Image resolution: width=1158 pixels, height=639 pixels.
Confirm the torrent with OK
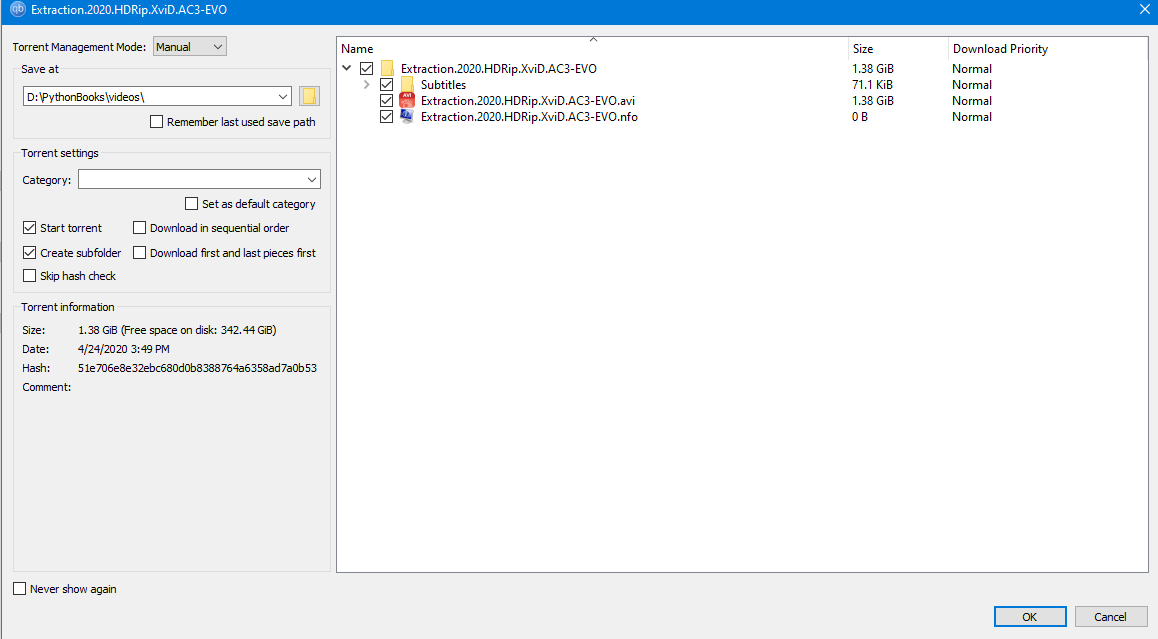coord(1029,616)
